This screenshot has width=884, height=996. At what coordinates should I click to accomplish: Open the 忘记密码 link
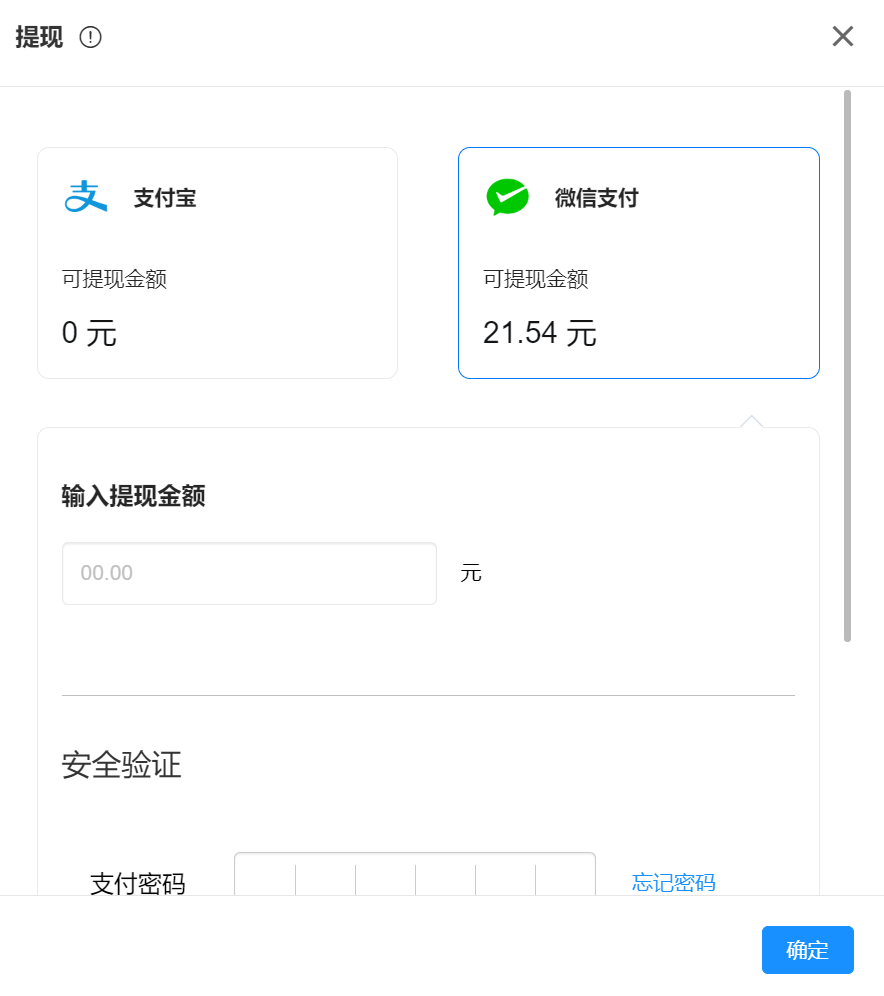(x=673, y=883)
